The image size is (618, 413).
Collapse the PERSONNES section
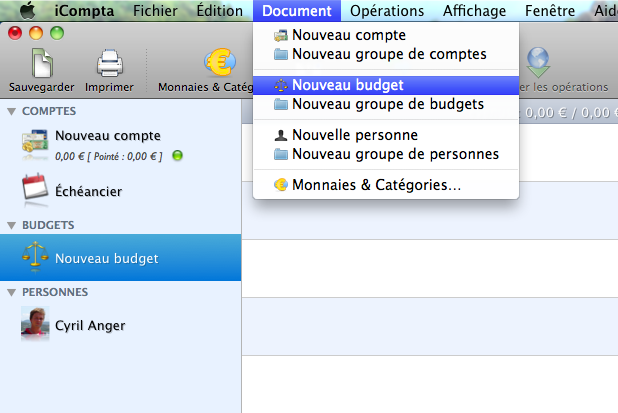[x=11, y=292]
